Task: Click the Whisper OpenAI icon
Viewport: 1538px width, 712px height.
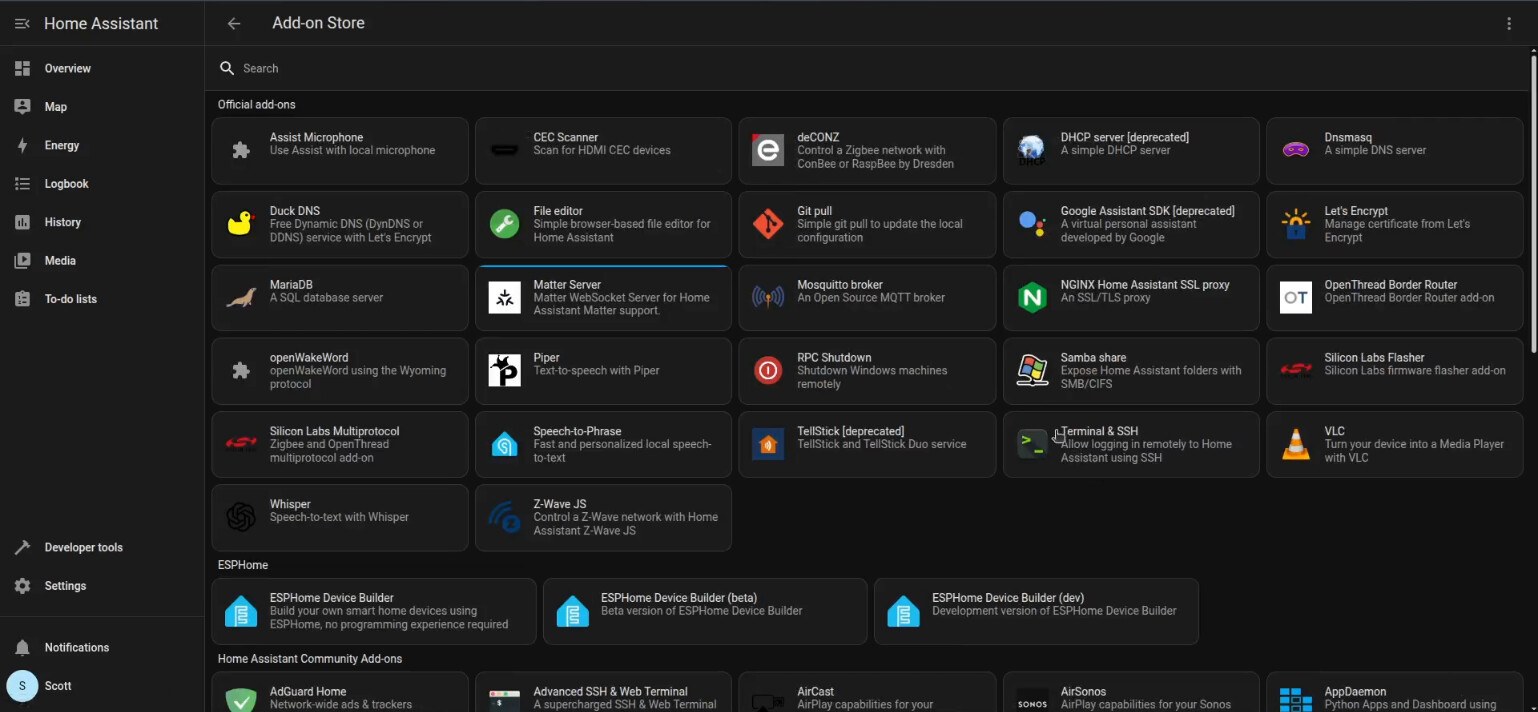Action: tap(240, 517)
